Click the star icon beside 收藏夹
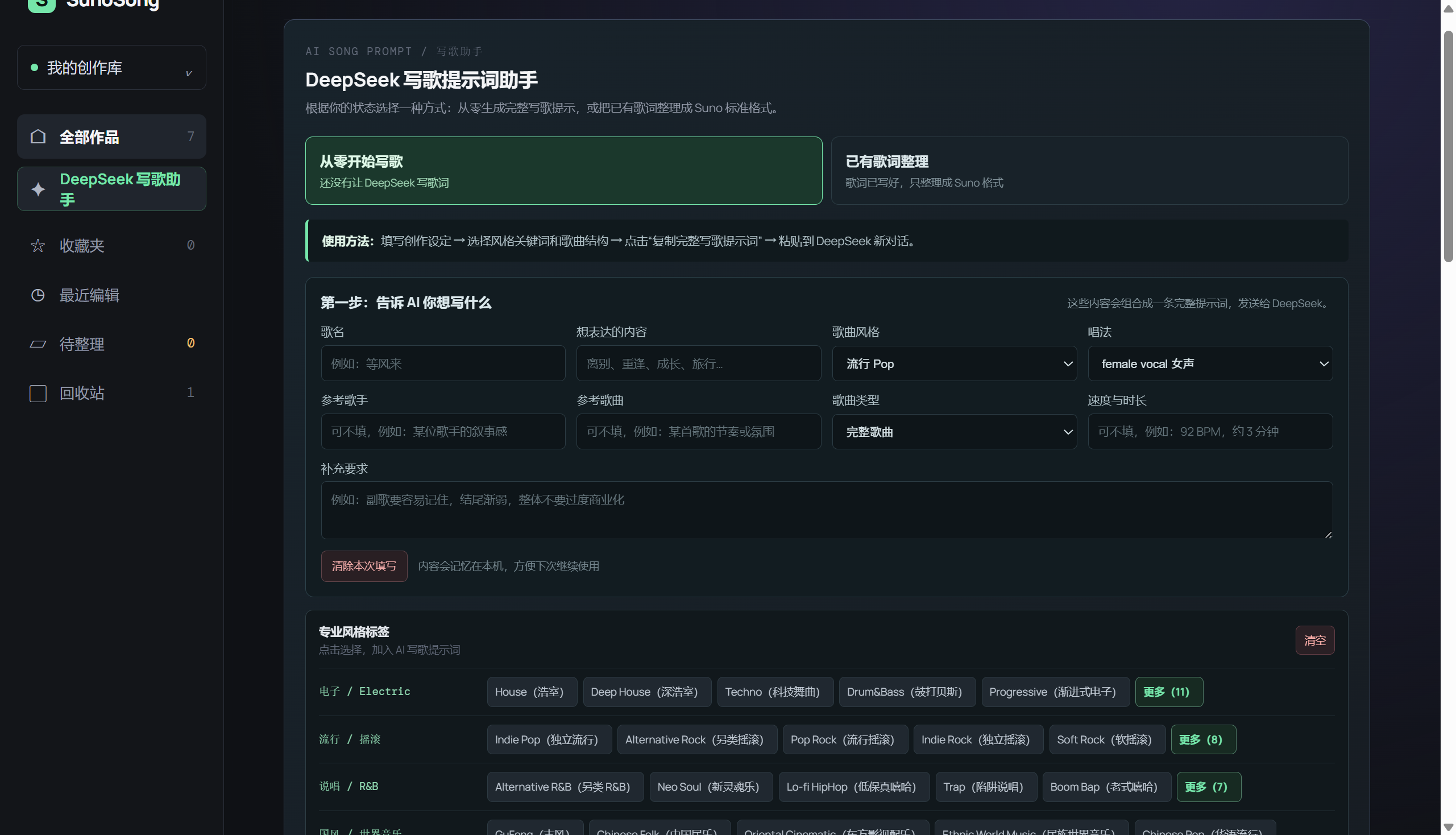The height and width of the screenshot is (835, 1456). [38, 246]
